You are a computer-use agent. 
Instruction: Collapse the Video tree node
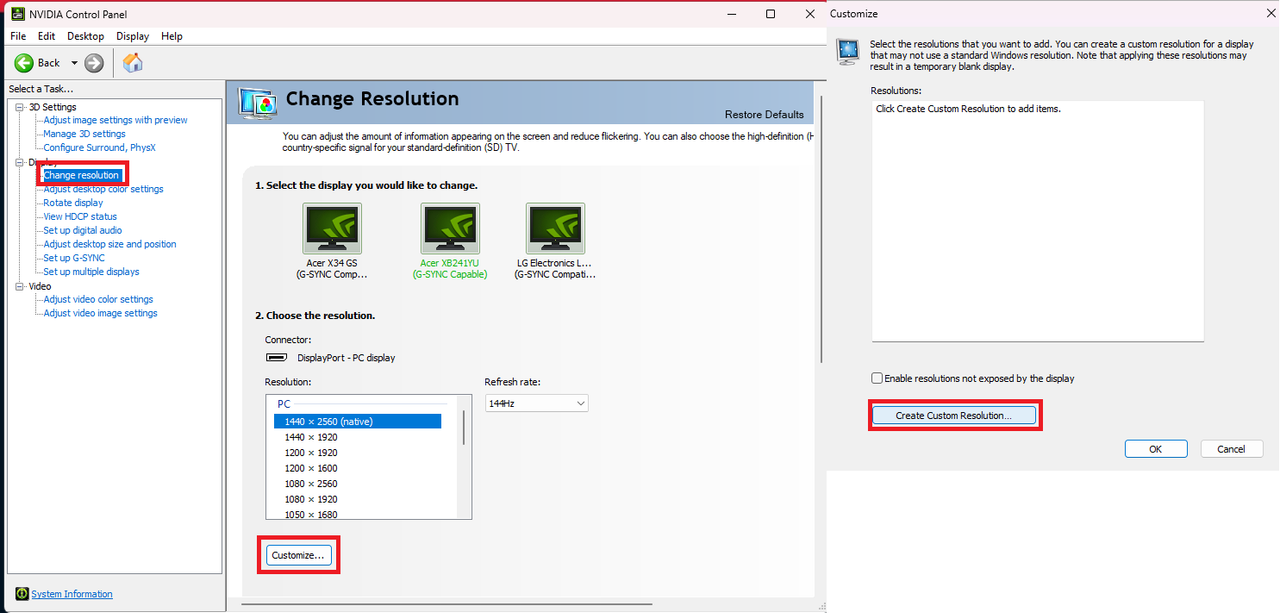point(19,286)
